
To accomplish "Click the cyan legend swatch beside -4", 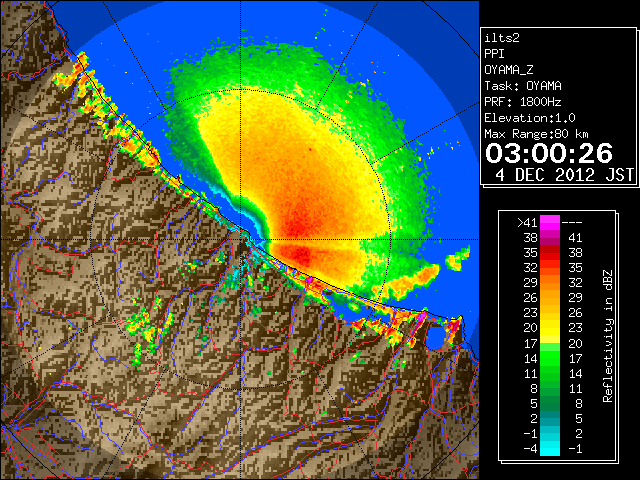I will click(550, 448).
